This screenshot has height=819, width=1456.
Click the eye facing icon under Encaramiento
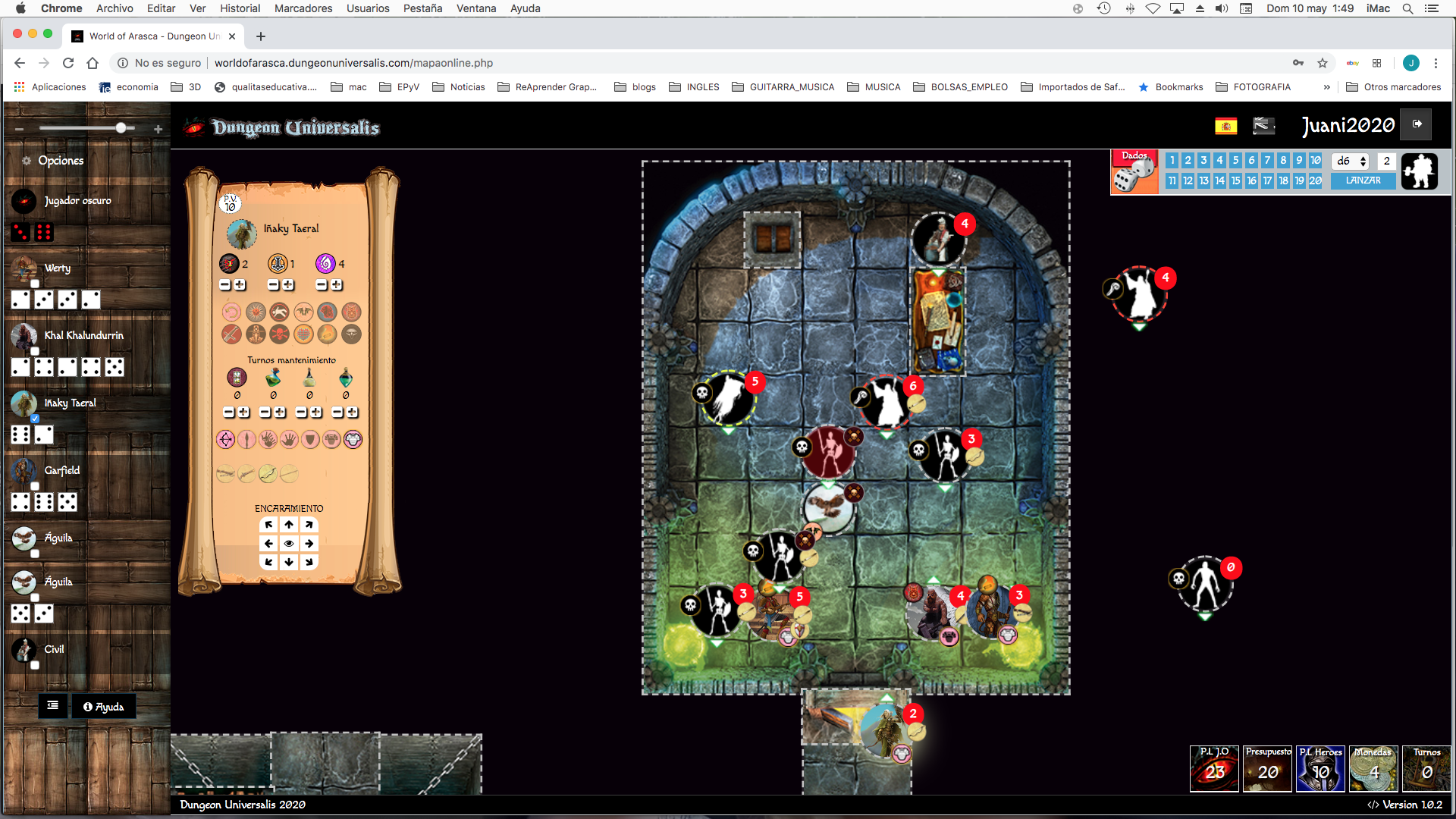coord(289,544)
